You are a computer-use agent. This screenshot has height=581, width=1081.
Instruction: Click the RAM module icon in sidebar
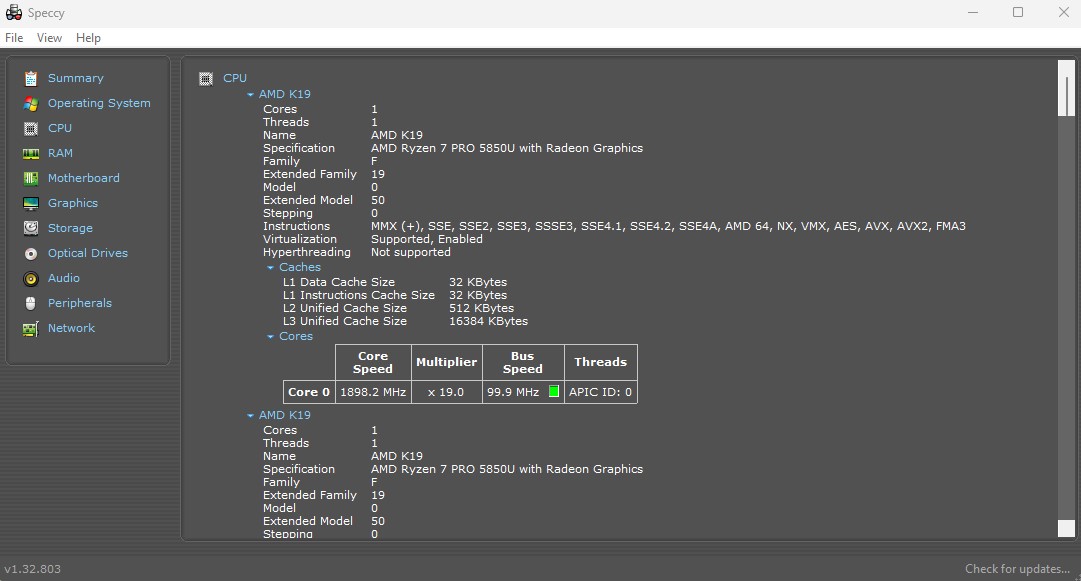pos(31,154)
